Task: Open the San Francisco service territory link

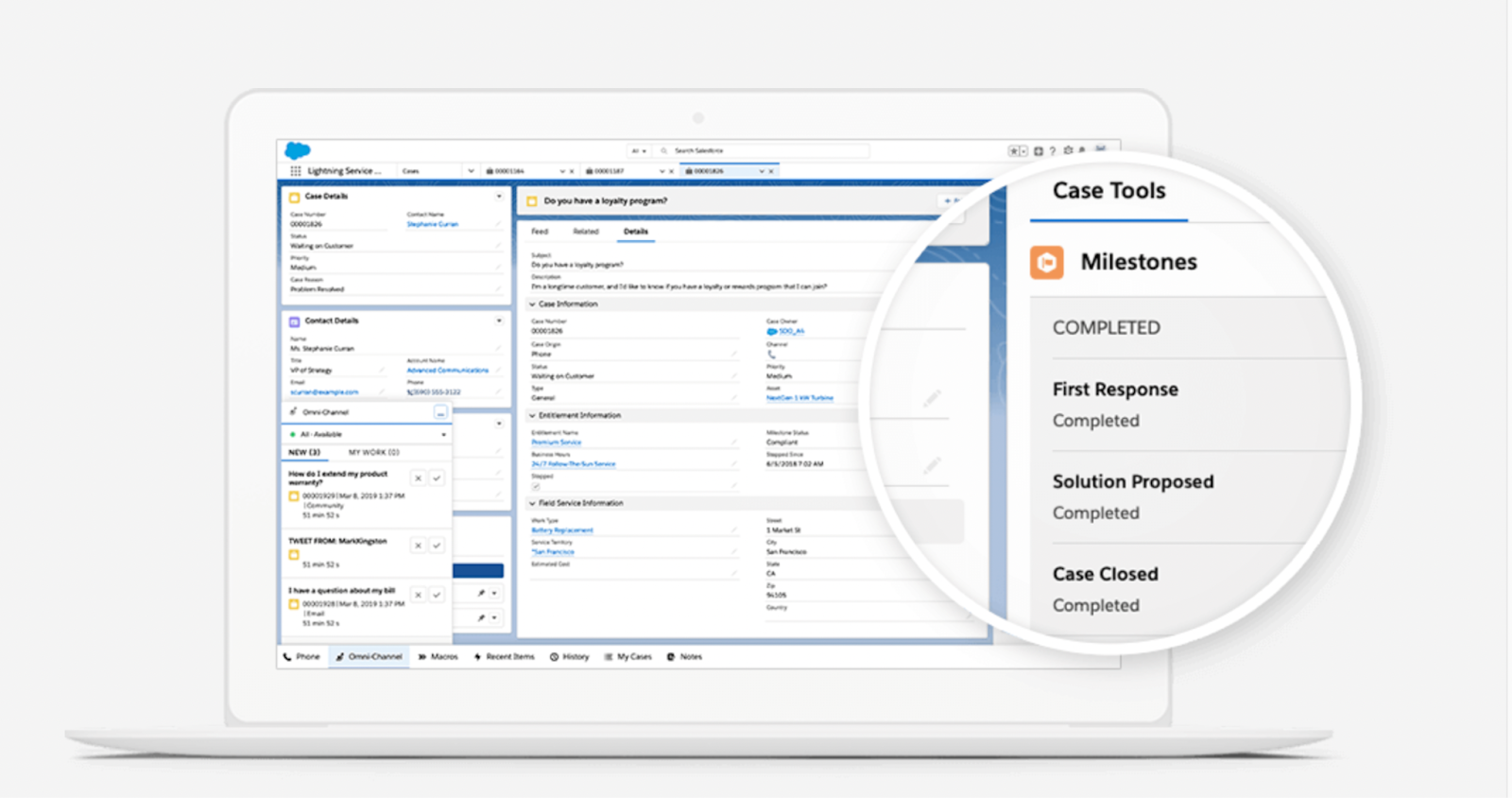Action: [553, 552]
